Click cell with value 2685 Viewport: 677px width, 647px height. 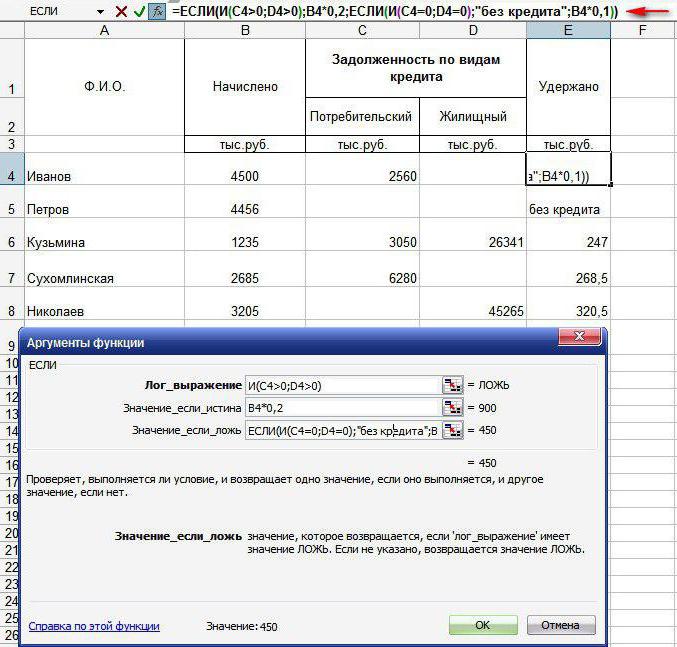coord(245,269)
